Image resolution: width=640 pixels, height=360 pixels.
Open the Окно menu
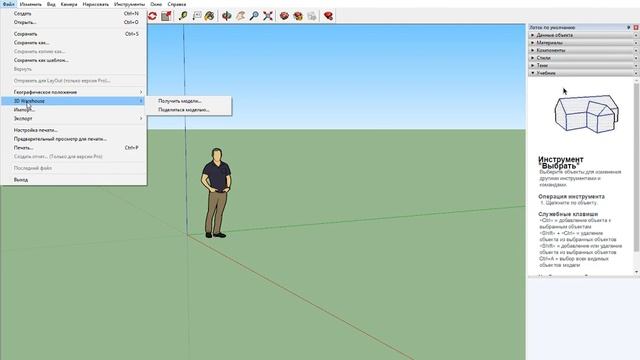(156, 4)
